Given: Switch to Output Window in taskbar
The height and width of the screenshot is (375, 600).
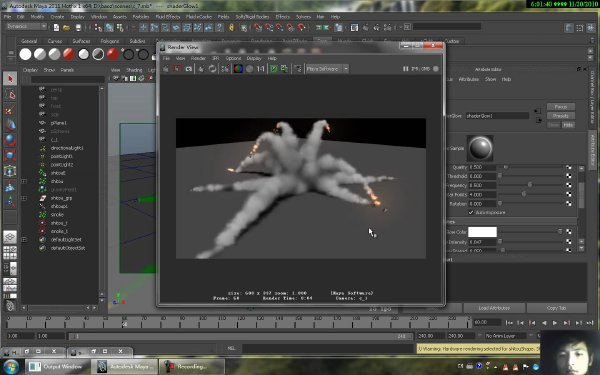Looking at the screenshot, I should tap(57, 367).
